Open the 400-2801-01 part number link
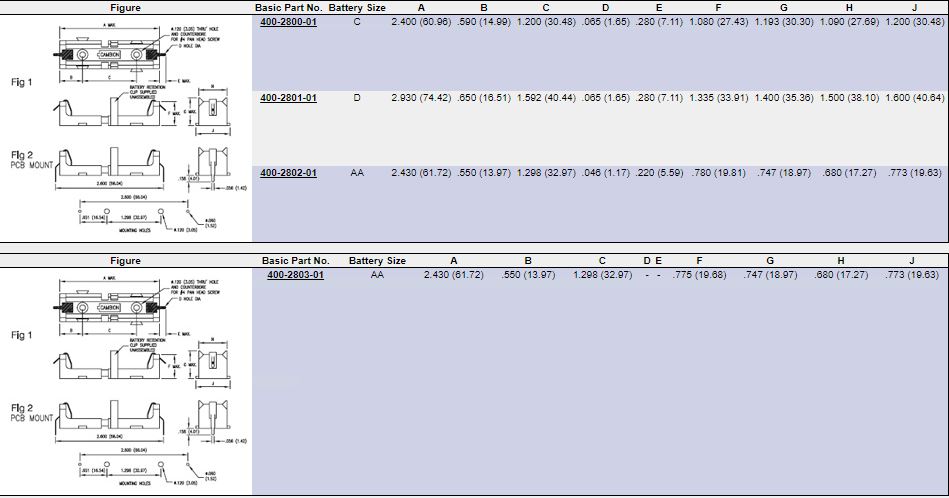This screenshot has height=498, width=949. click(x=288, y=98)
